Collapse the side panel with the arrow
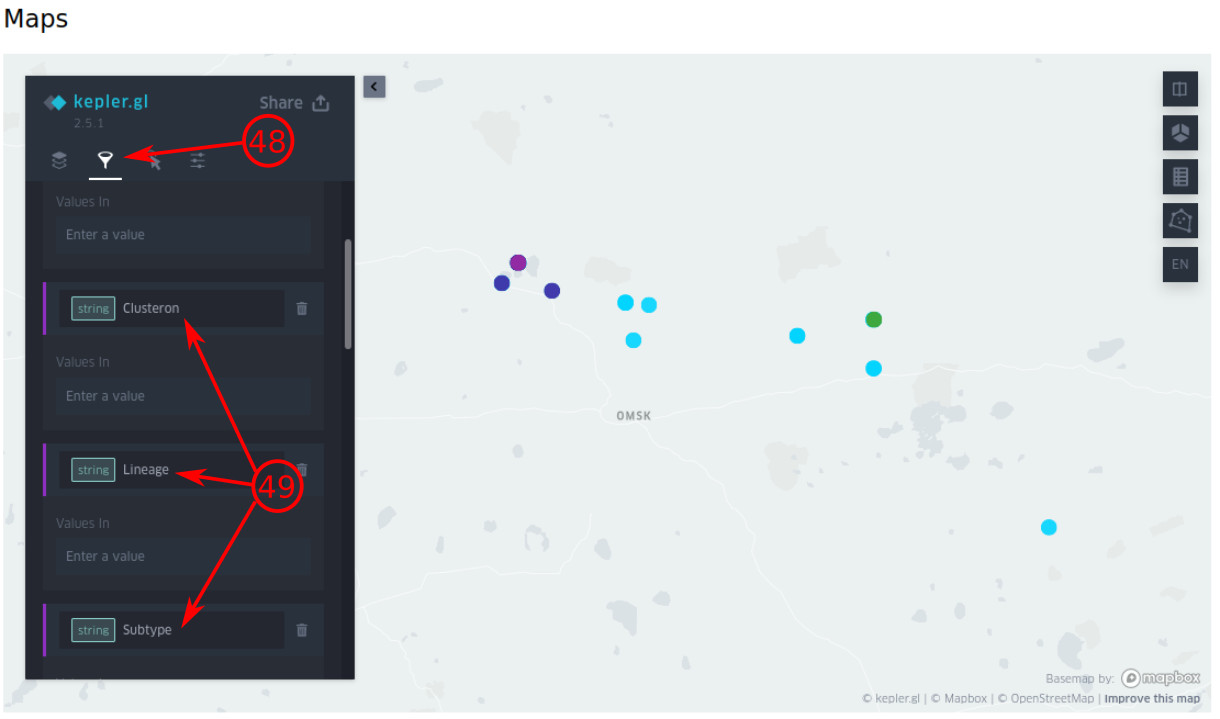Image resolution: width=1220 pixels, height=719 pixels. tap(374, 87)
